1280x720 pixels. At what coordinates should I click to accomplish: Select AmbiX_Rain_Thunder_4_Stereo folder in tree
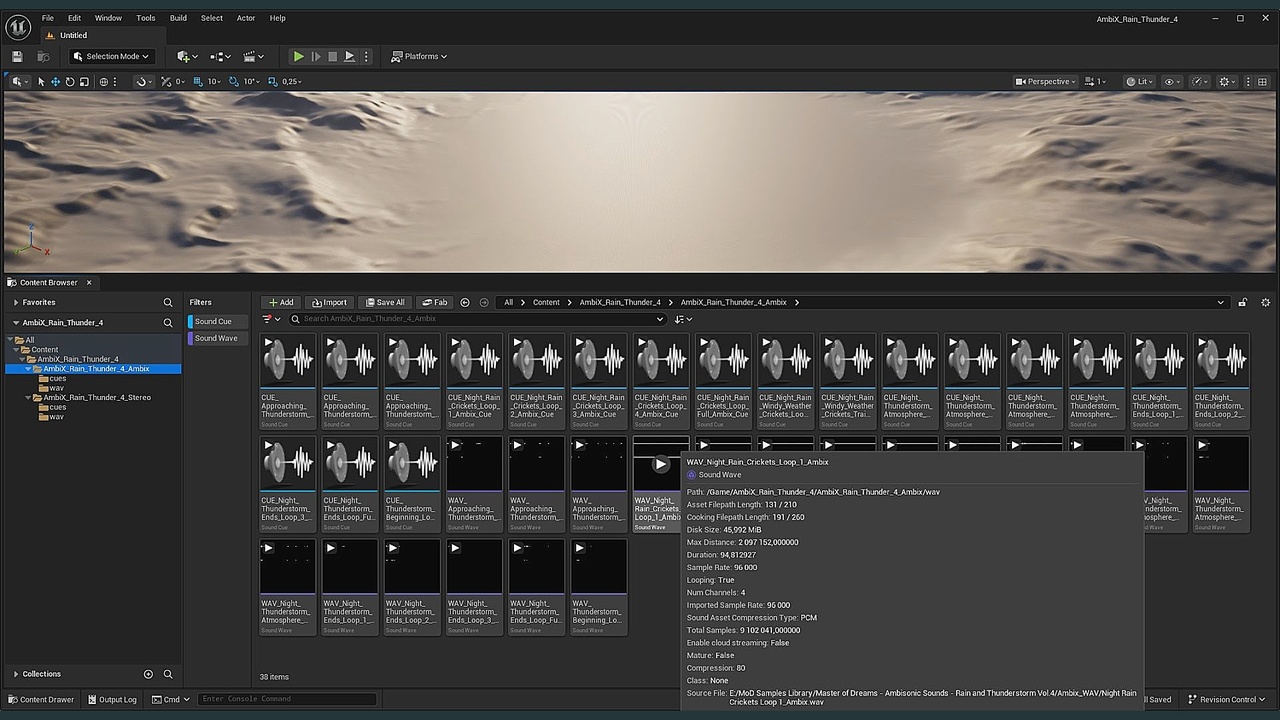point(96,397)
